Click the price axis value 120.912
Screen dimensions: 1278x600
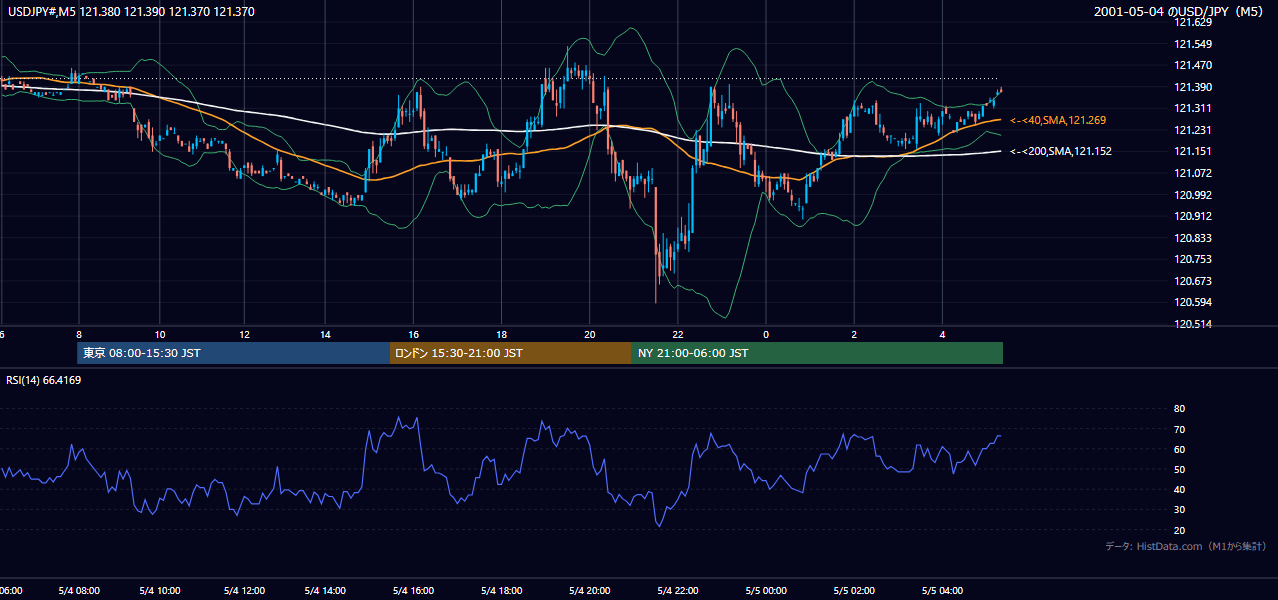pyautogui.click(x=1192, y=217)
